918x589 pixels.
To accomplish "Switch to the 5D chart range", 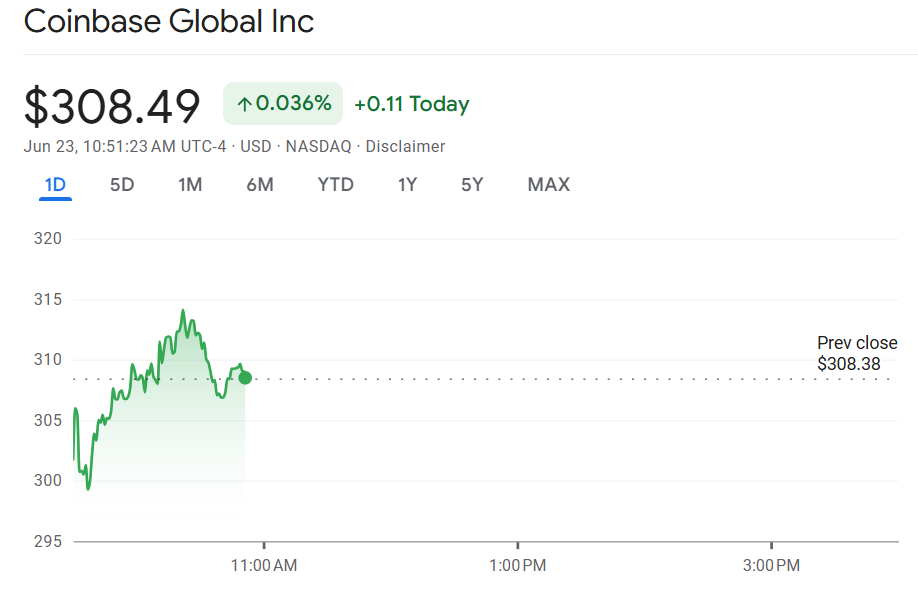I will [122, 185].
